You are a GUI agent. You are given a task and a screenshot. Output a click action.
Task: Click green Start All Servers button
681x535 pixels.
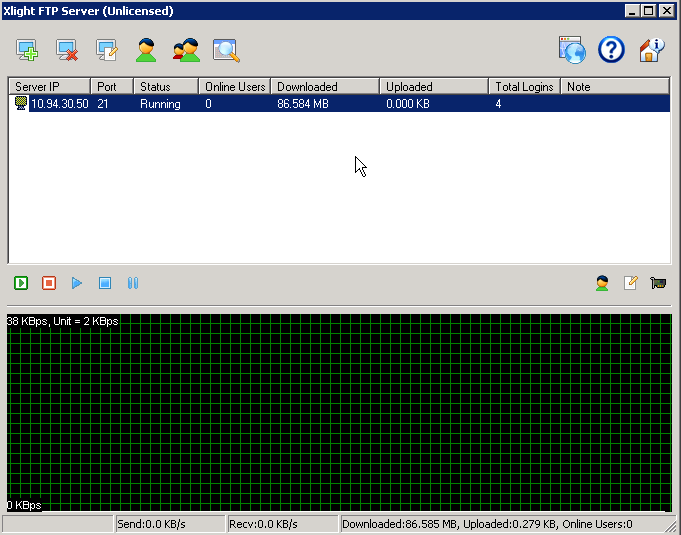21,283
